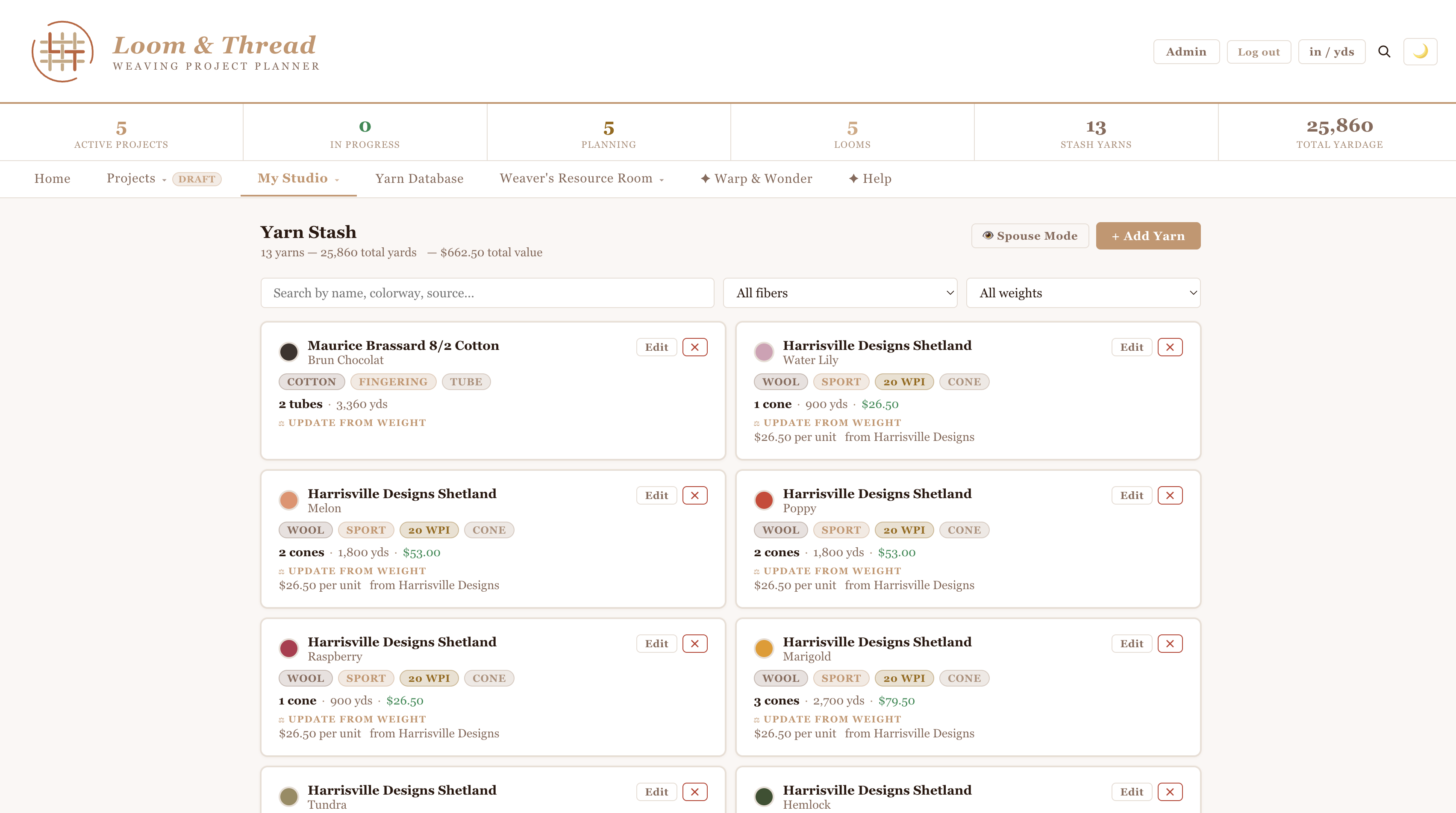This screenshot has height=813, width=1456.
Task: Enable Spouse Mode with the eye button
Action: [1030, 235]
